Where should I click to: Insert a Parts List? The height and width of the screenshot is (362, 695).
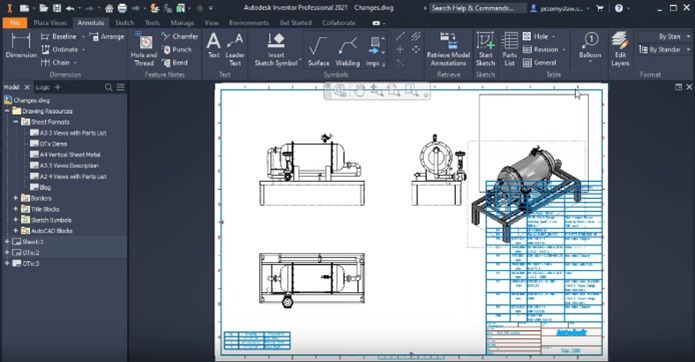pyautogui.click(x=510, y=50)
